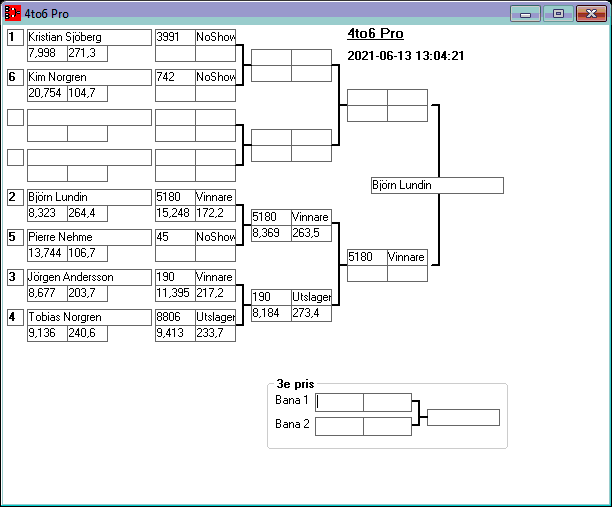Click the Kristian Sjöberg name field

[x=89, y=37]
